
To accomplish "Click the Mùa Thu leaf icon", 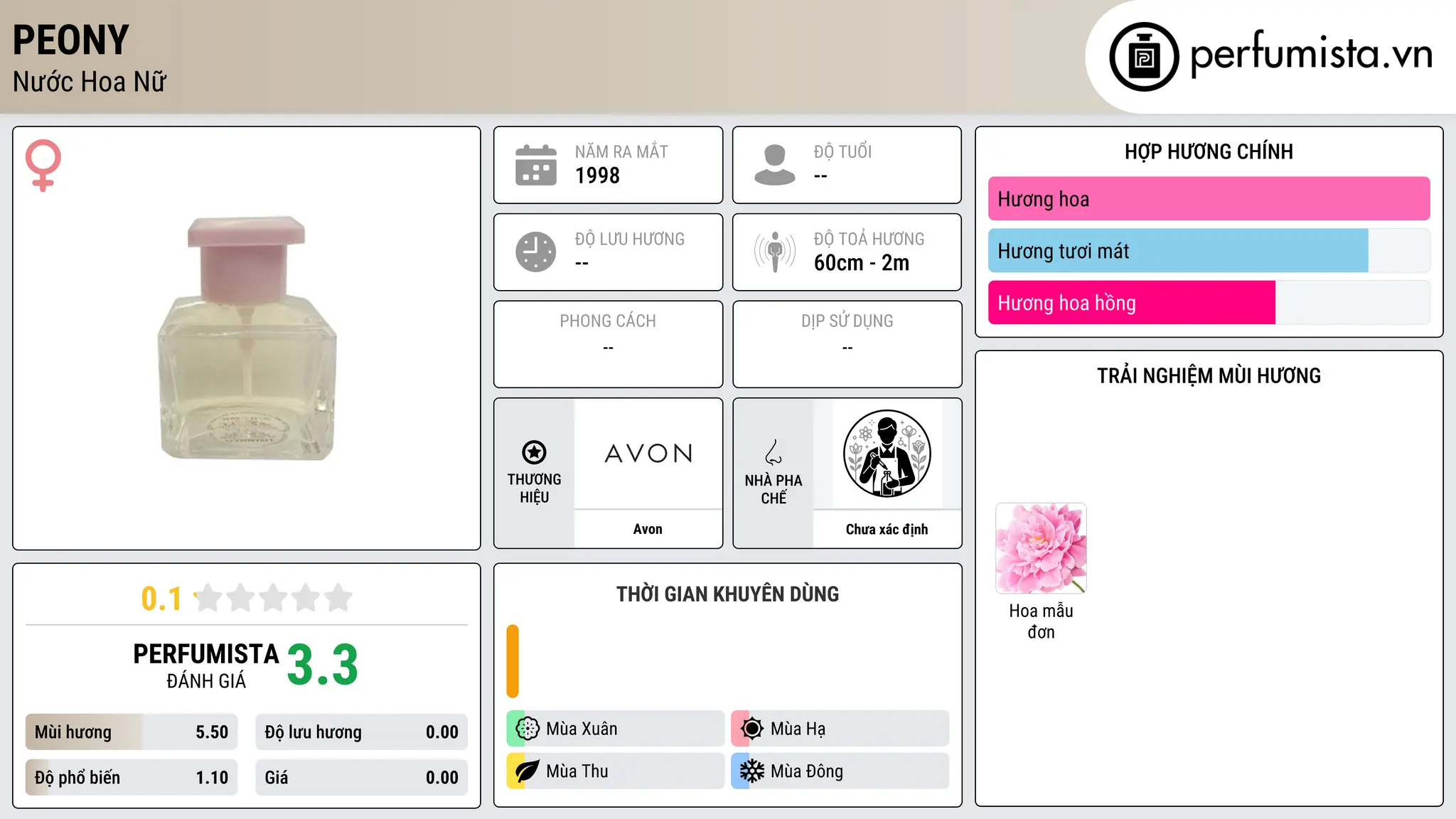I will [x=528, y=771].
